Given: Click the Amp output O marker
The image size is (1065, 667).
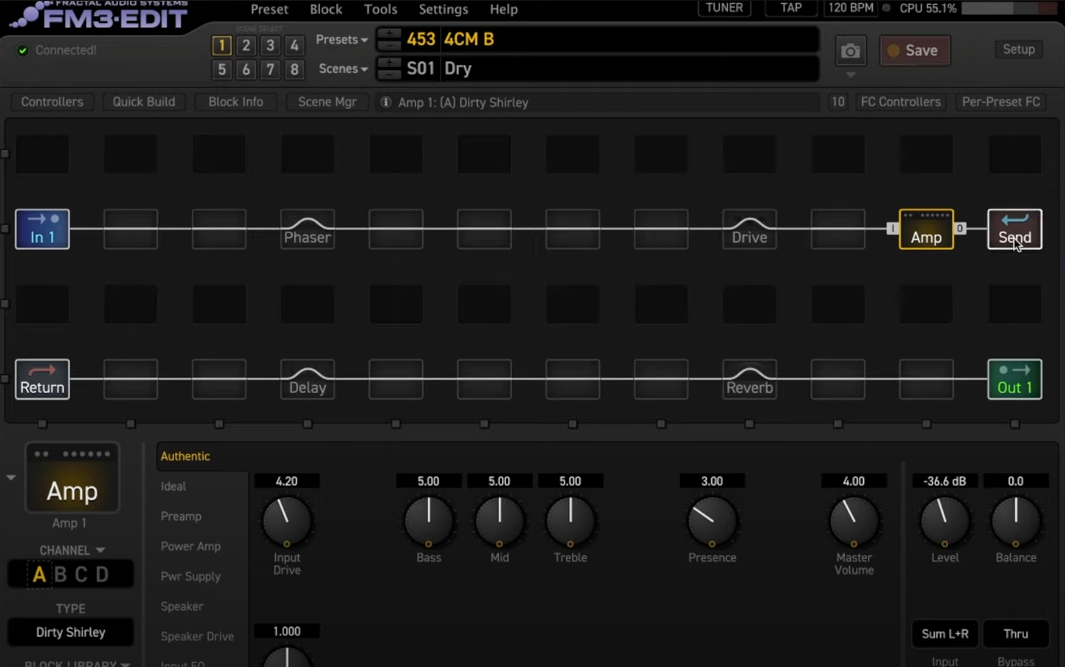Looking at the screenshot, I should click(x=960, y=228).
